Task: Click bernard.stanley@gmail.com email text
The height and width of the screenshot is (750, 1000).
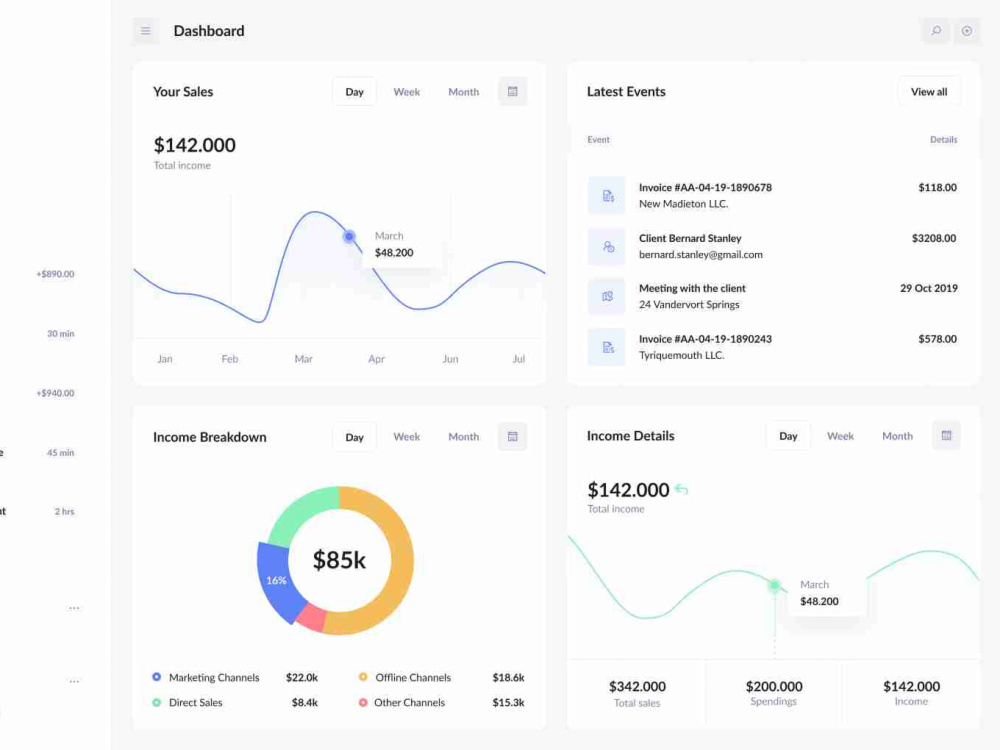Action: pyautogui.click(x=701, y=254)
